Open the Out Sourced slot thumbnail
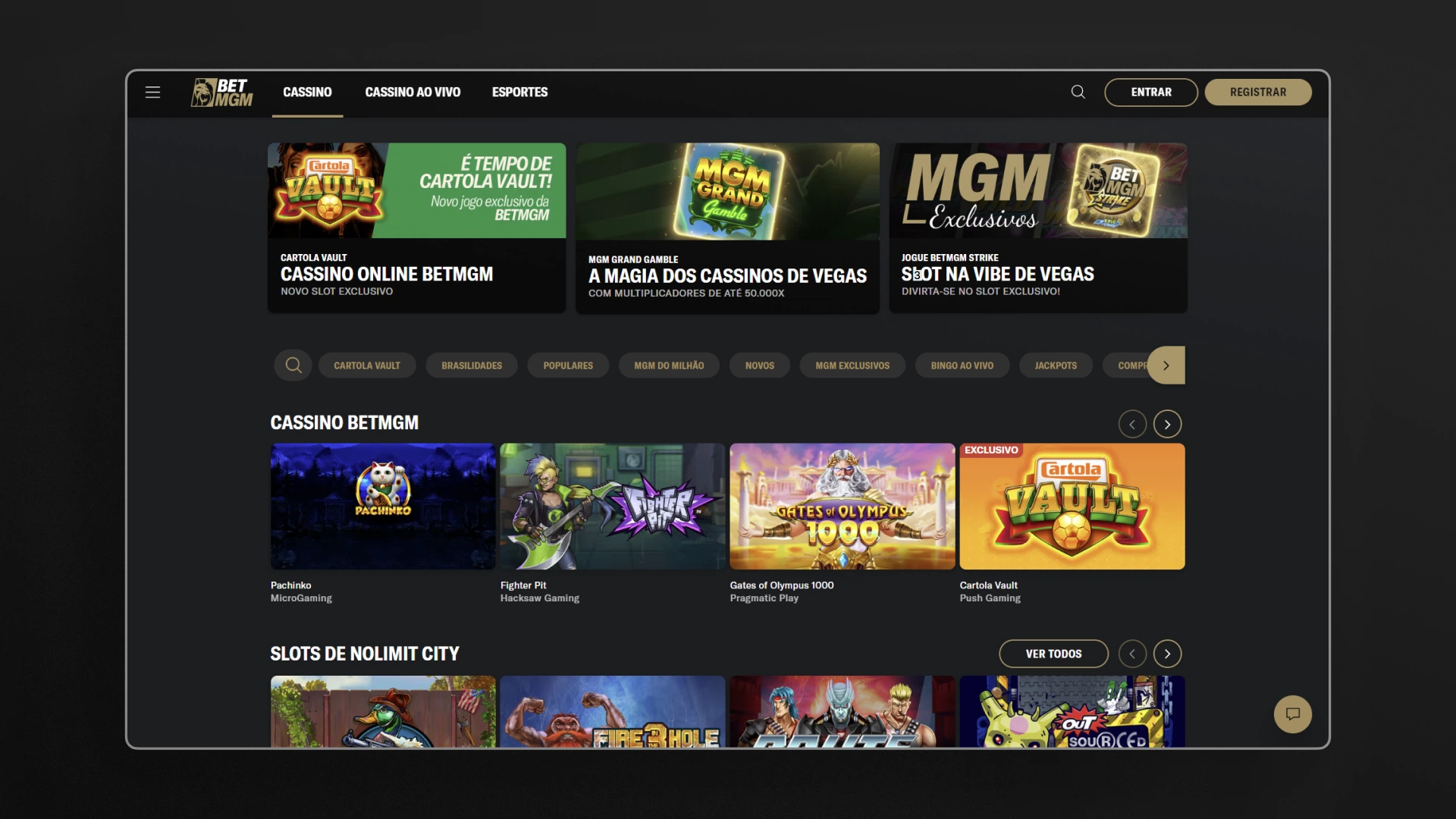Screen dimensions: 1456x819 (x=1072, y=711)
